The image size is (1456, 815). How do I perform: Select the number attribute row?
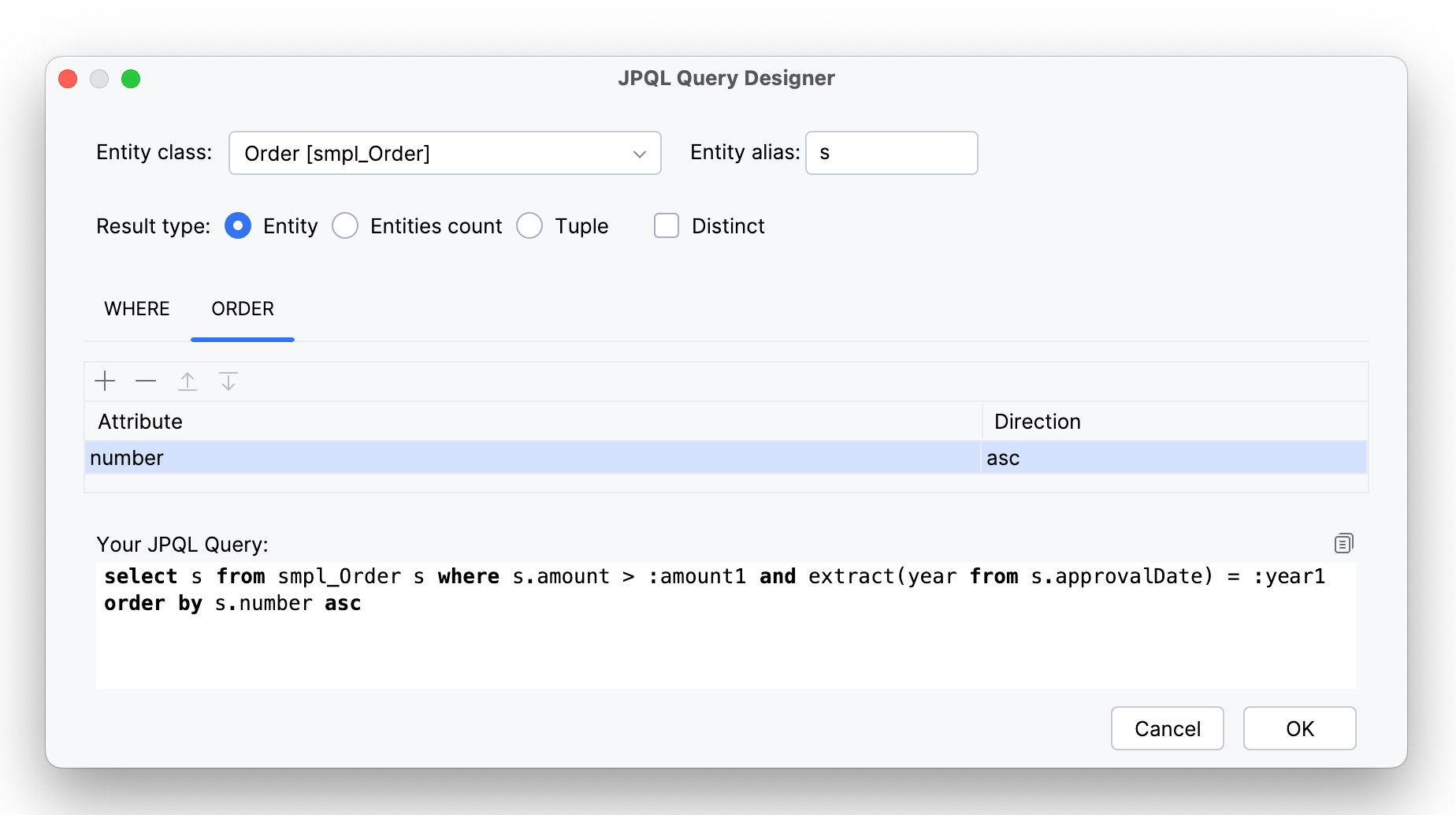(x=532, y=458)
